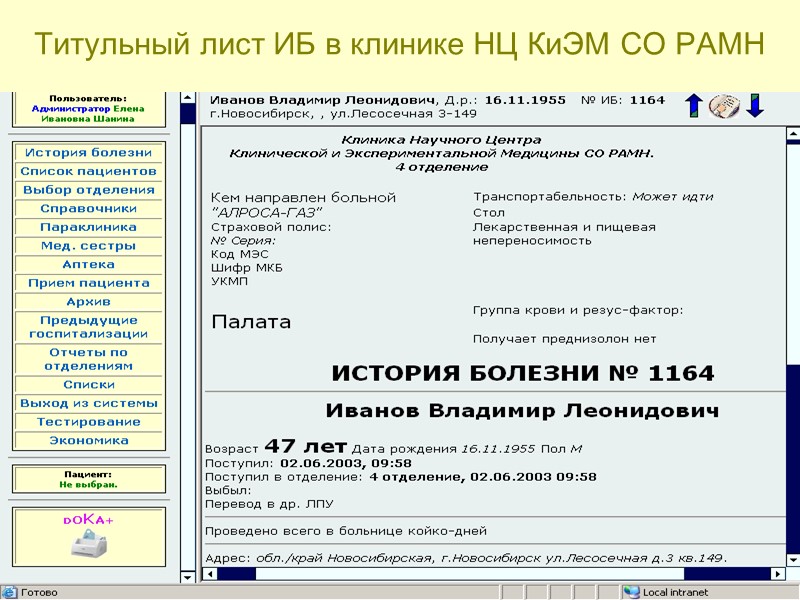
Task: Click the heading ИСТОРИЯ БОЛЕЗНИ № 1164
Action: [523, 373]
